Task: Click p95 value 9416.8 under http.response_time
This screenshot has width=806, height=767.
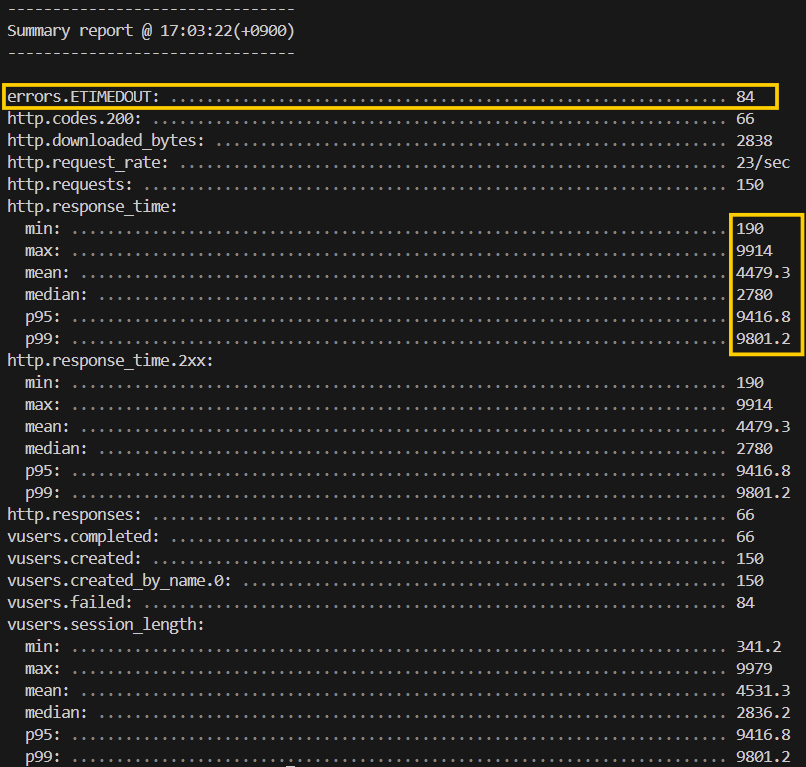Action: tap(763, 317)
